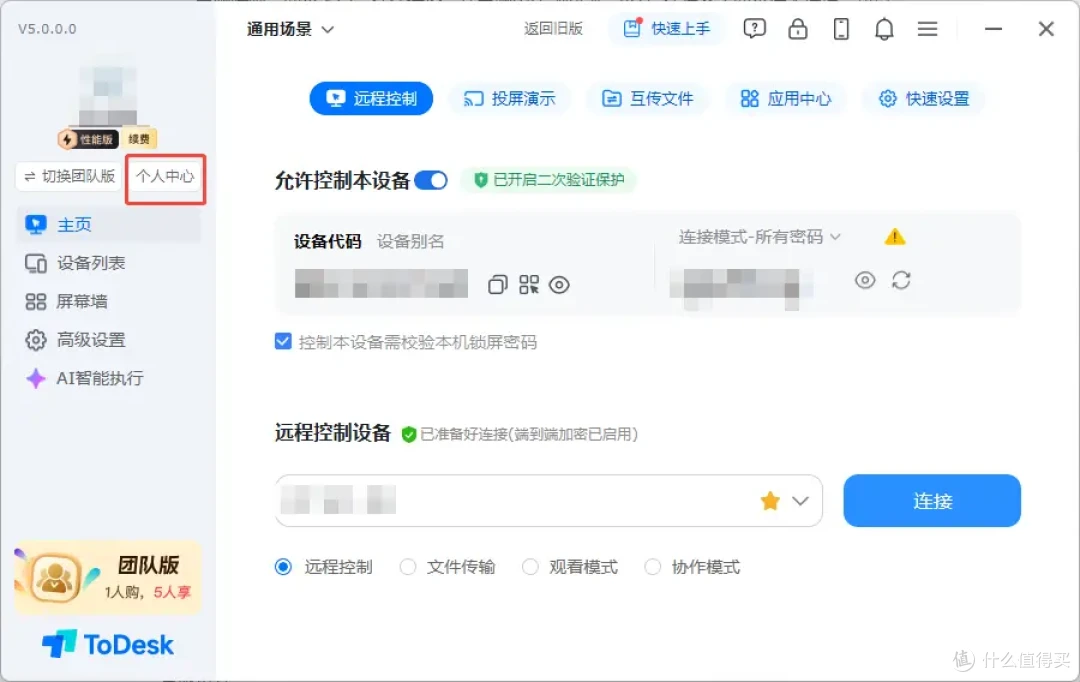Viewport: 1080px width, 682px height.
Task: Click the 续费 renew badge
Action: click(139, 139)
